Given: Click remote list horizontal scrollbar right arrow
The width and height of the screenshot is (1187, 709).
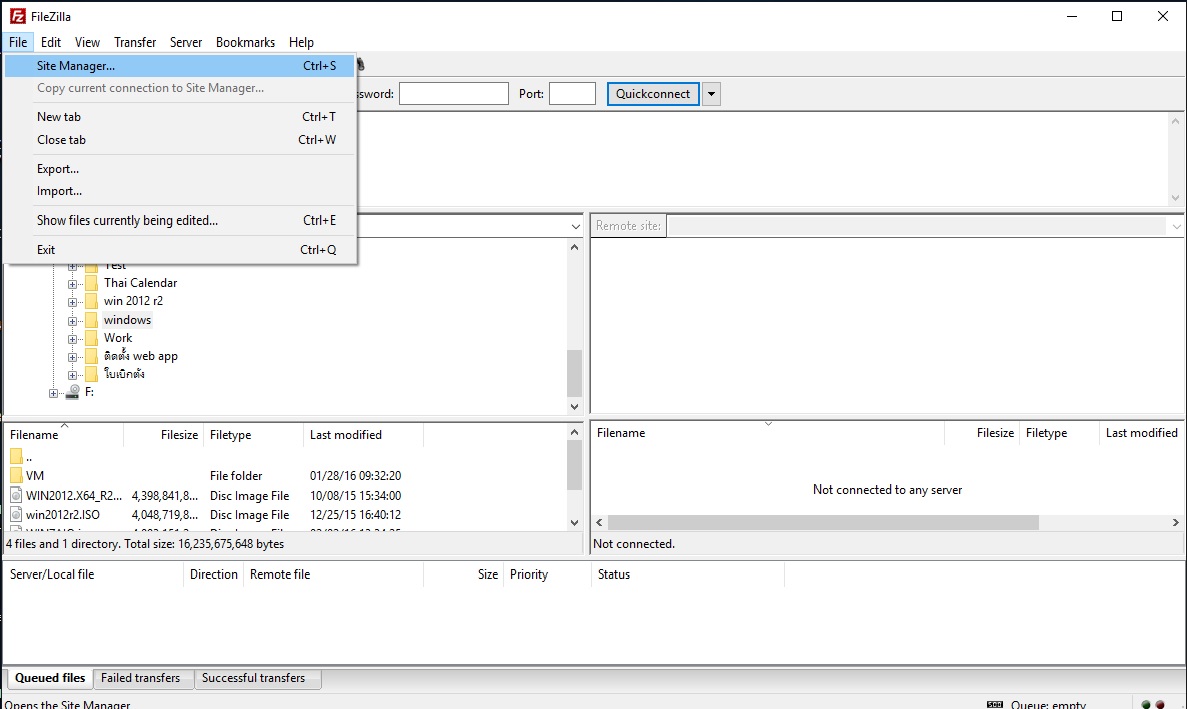Looking at the screenshot, I should tap(1176, 522).
